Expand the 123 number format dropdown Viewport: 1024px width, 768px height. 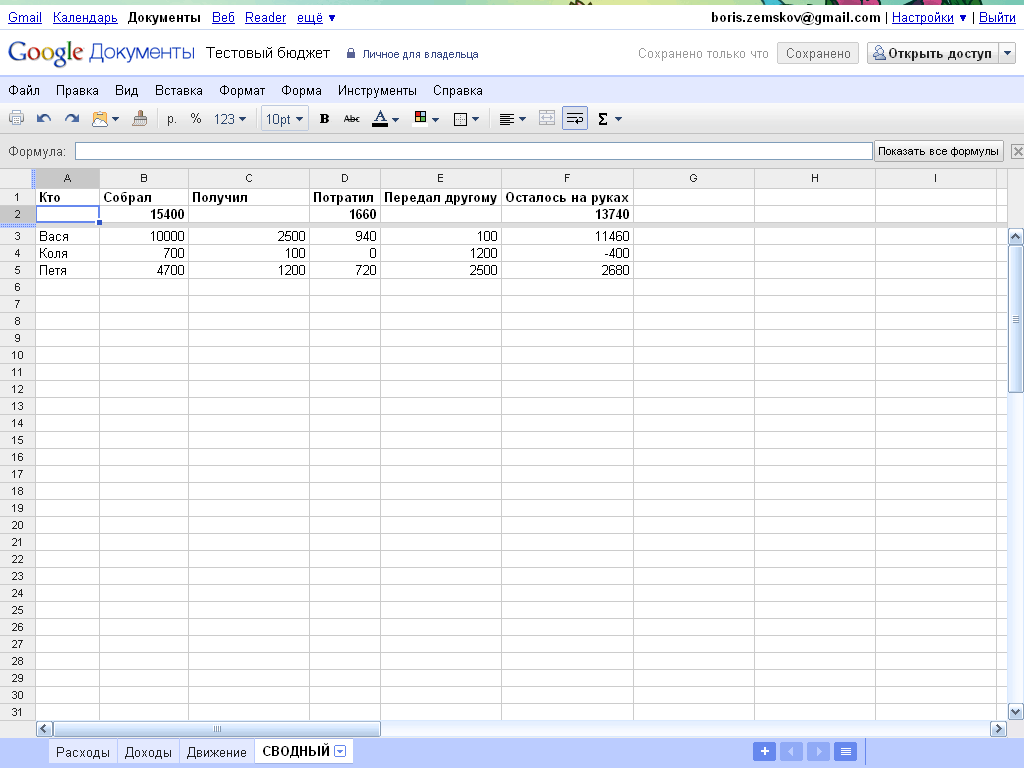(x=230, y=119)
